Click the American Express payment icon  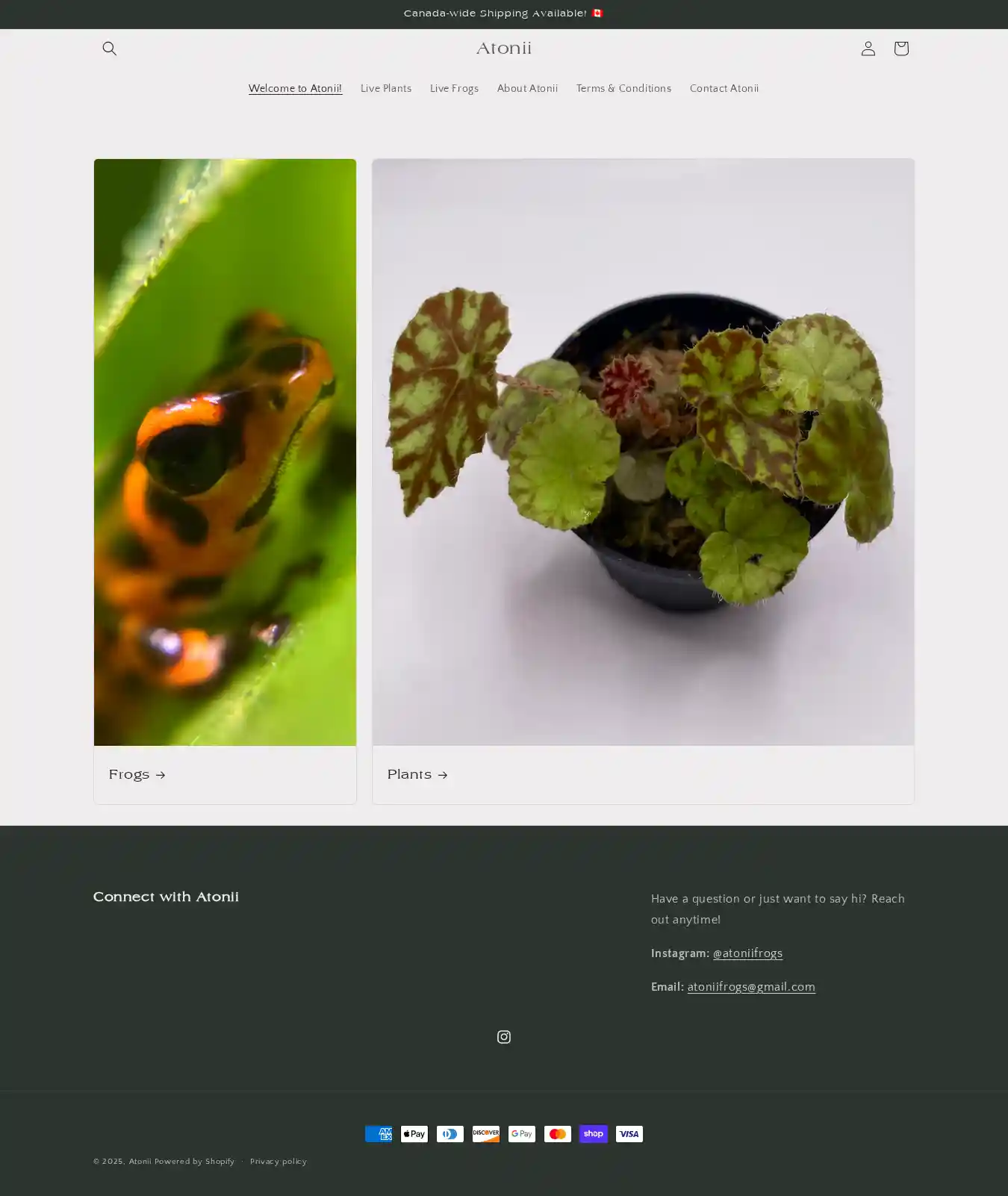click(379, 1133)
